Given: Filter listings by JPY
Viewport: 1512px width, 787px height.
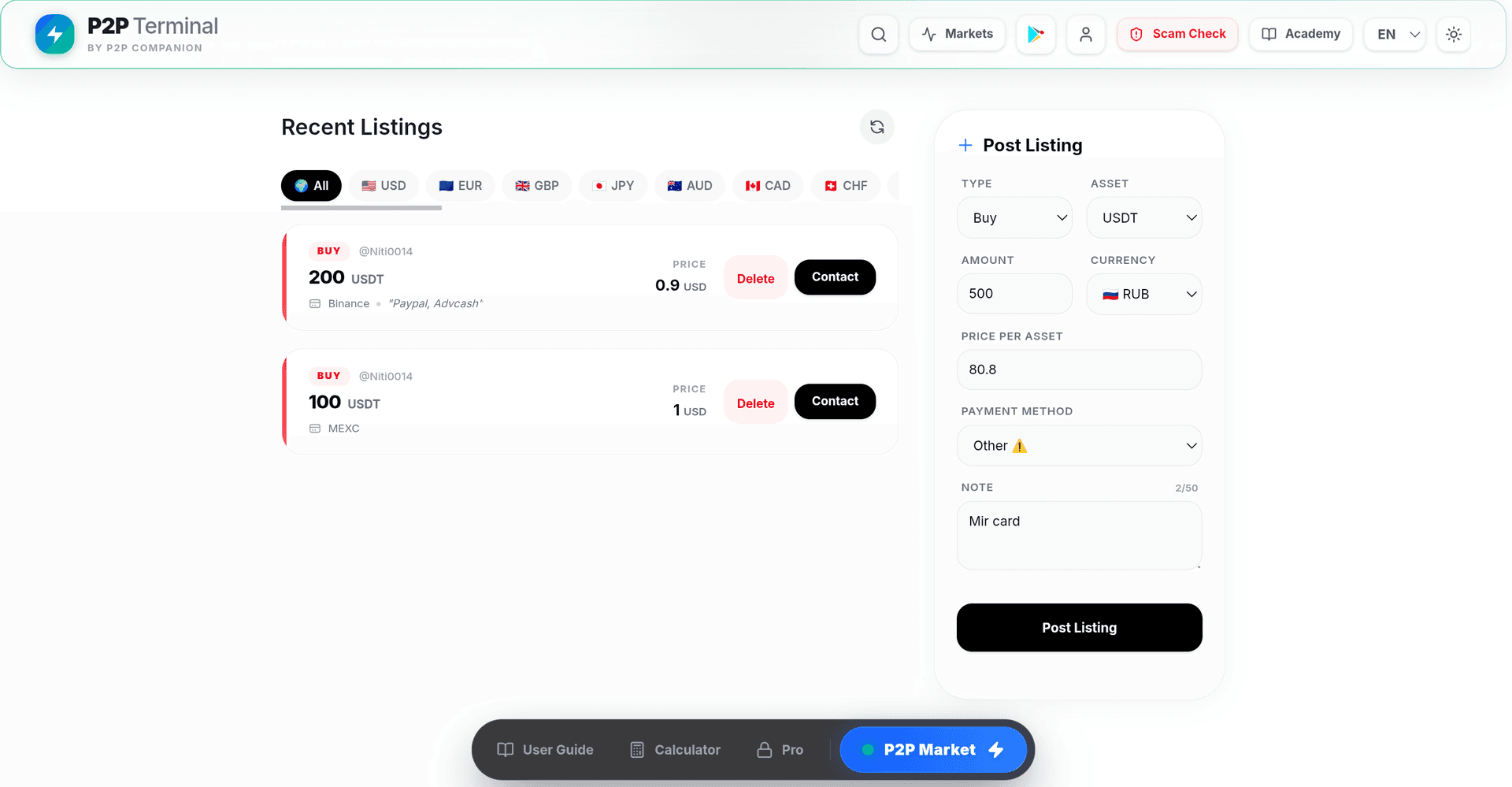Looking at the screenshot, I should (x=613, y=186).
